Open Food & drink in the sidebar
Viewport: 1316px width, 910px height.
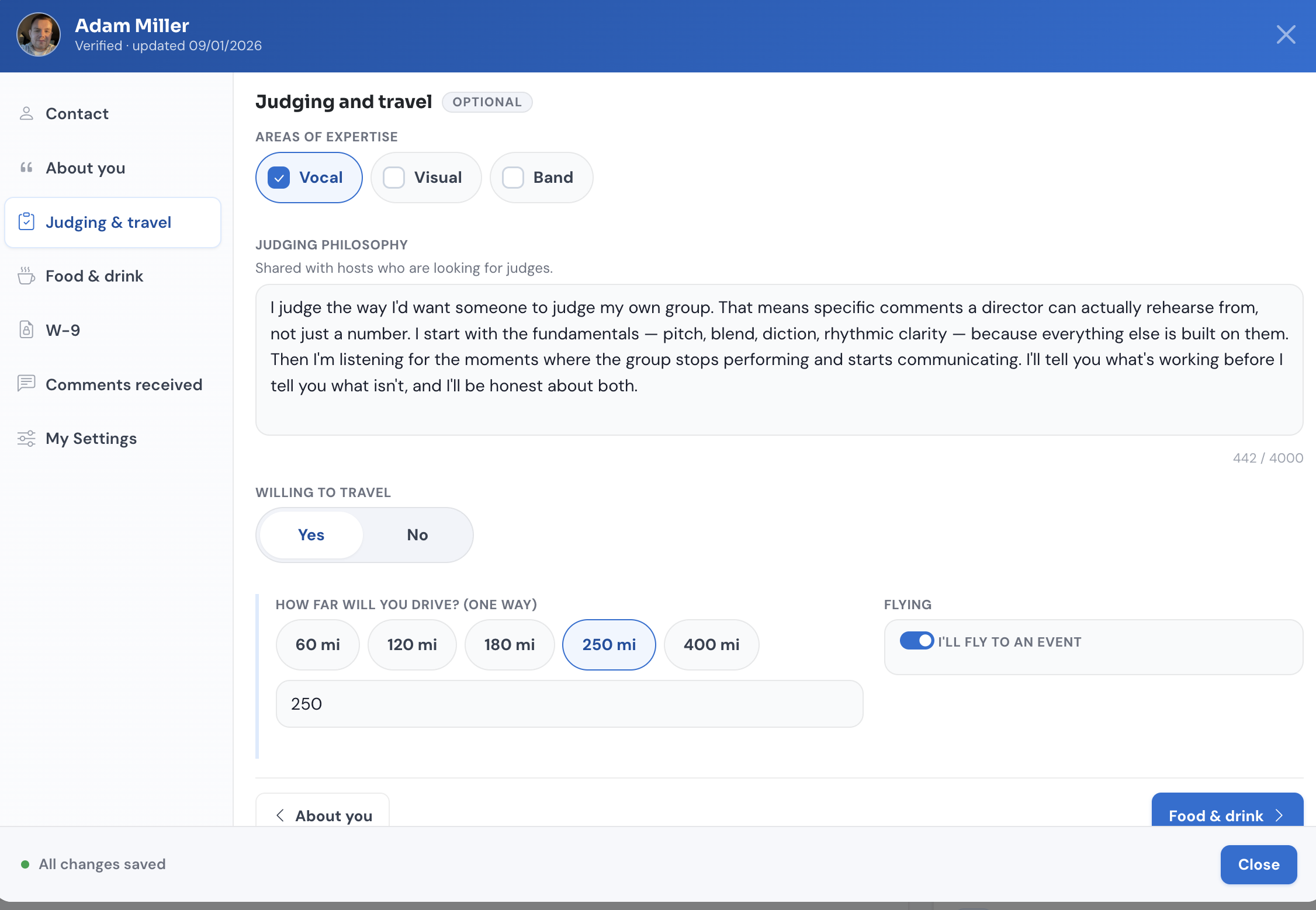click(x=113, y=276)
